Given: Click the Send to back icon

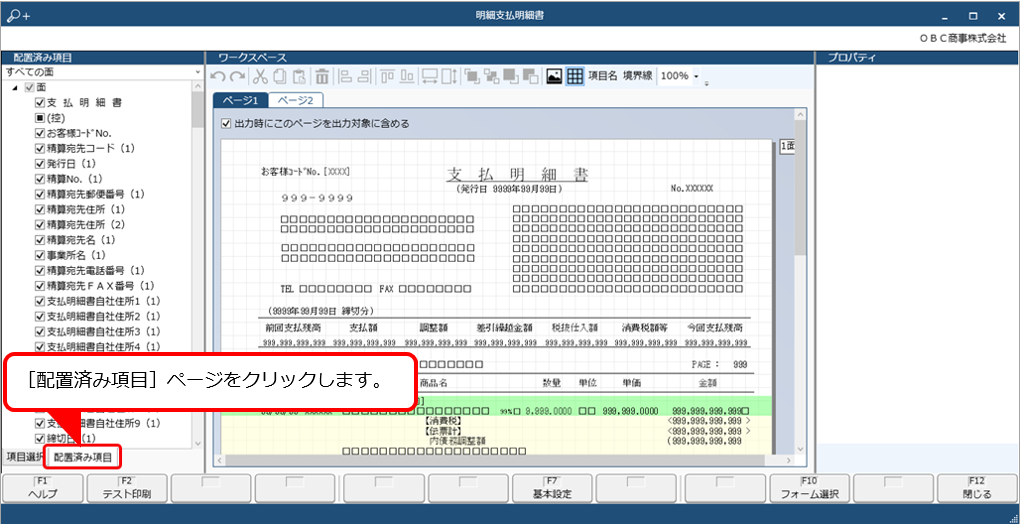Looking at the screenshot, I should tap(491, 76).
